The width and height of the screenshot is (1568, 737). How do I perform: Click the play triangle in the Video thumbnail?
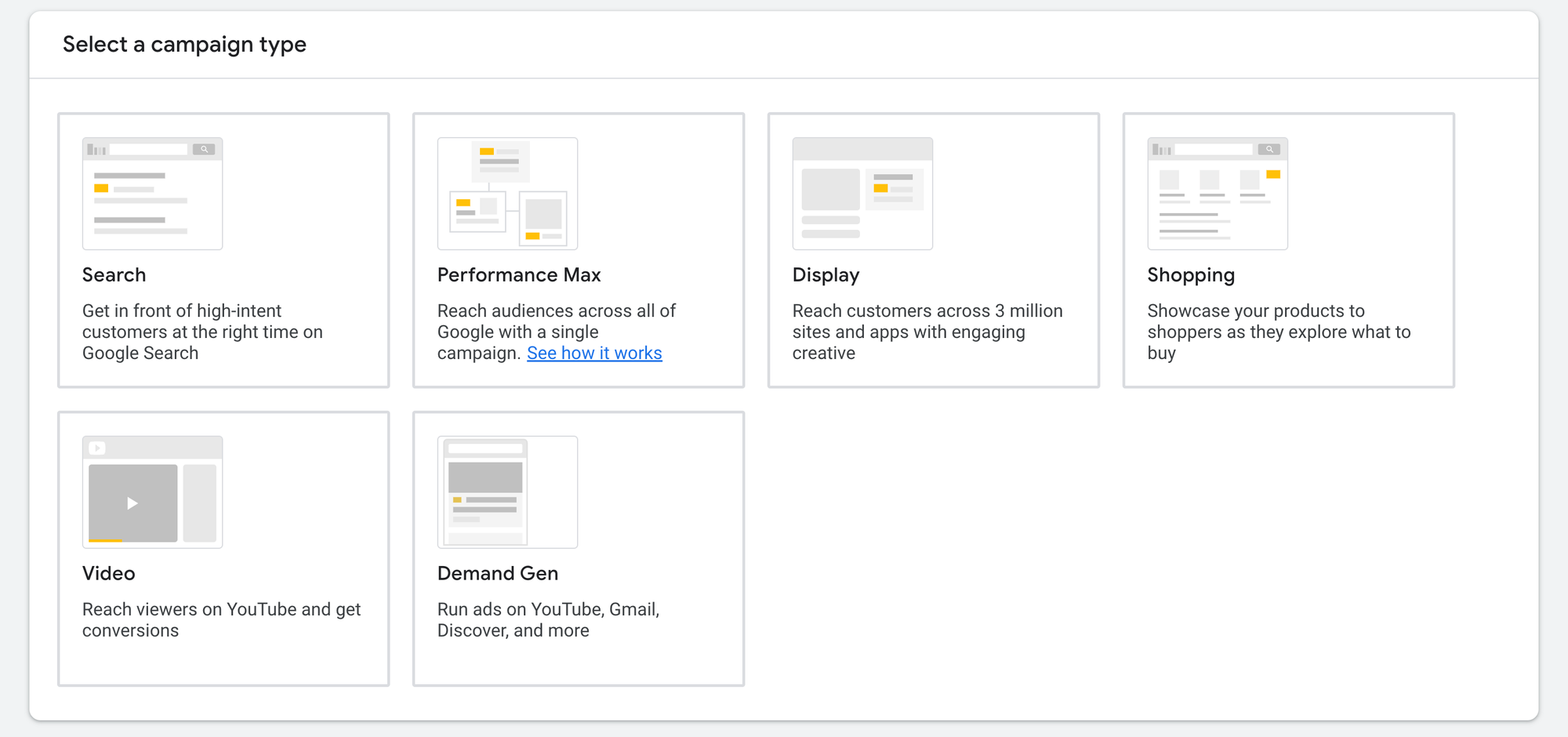click(x=132, y=503)
